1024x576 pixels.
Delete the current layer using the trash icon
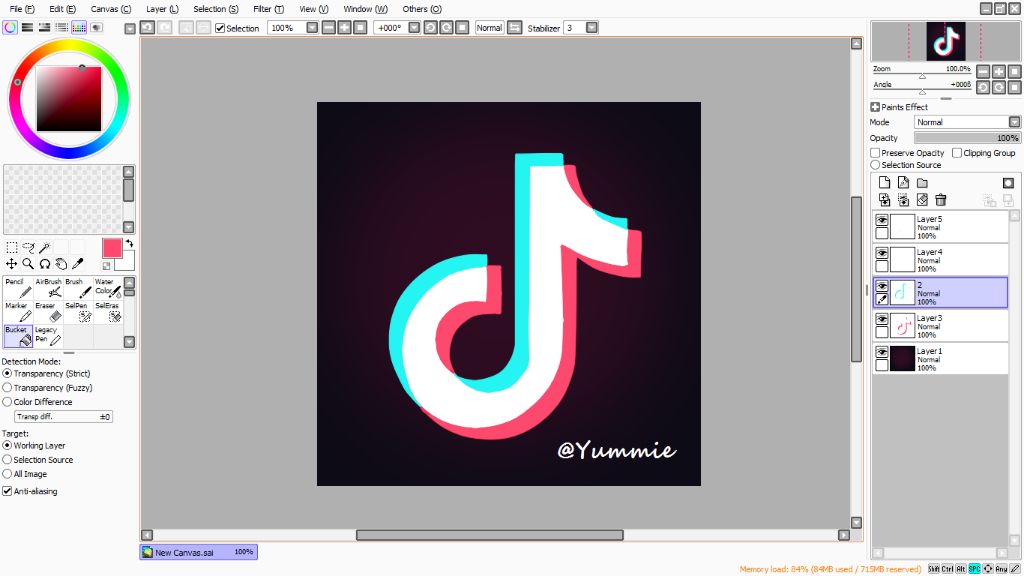pos(939,198)
